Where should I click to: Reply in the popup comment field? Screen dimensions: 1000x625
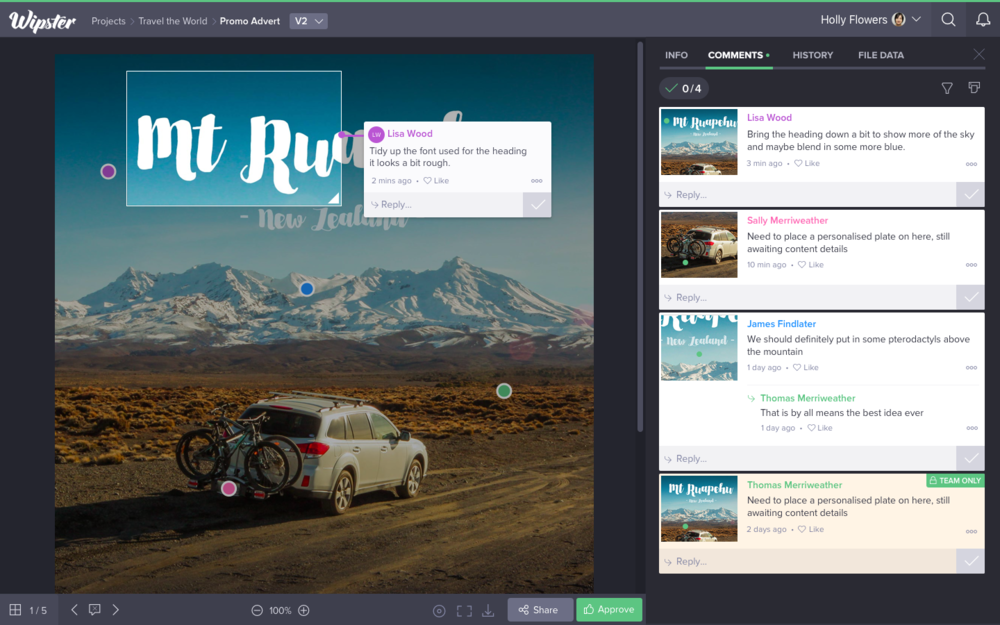click(x=444, y=205)
